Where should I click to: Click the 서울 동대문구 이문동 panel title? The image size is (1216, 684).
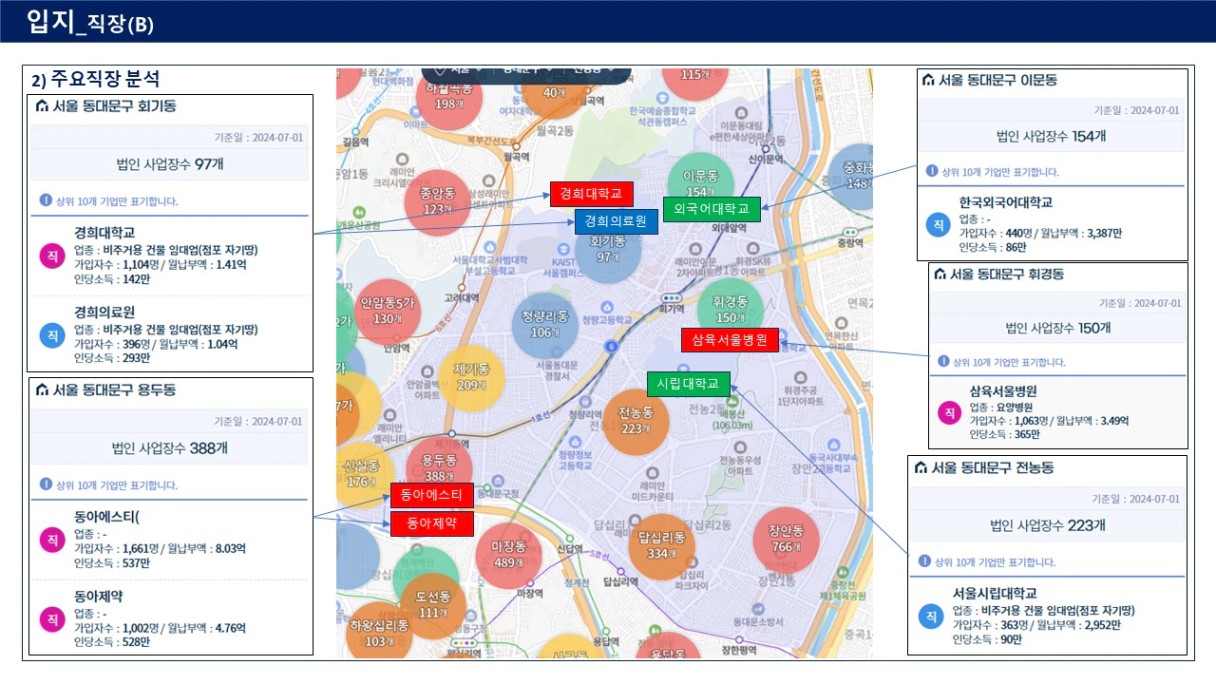point(998,80)
